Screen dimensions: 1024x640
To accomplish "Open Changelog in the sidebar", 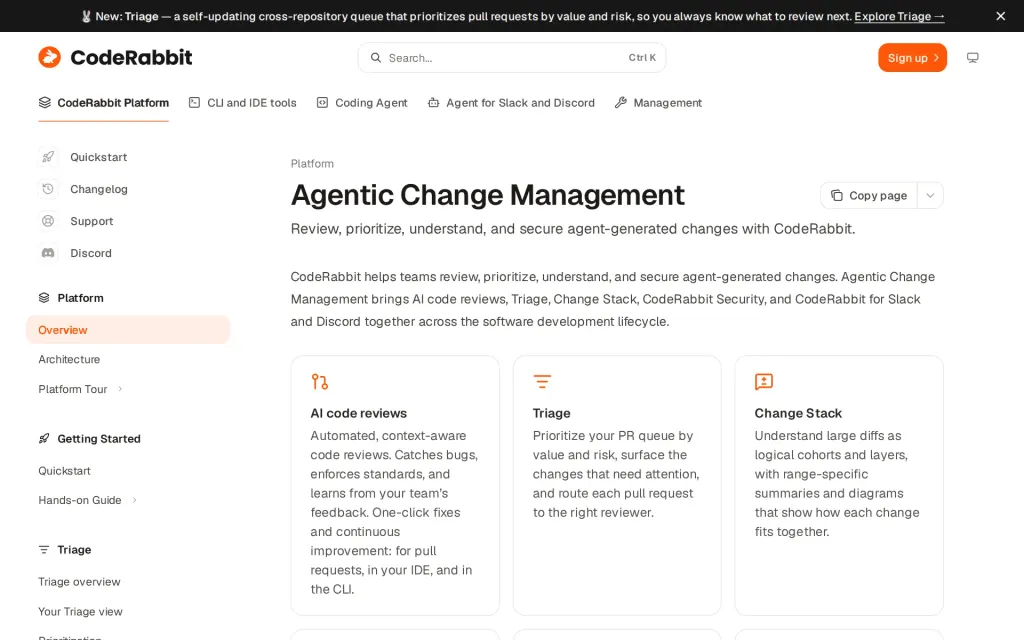I will [x=99, y=189].
